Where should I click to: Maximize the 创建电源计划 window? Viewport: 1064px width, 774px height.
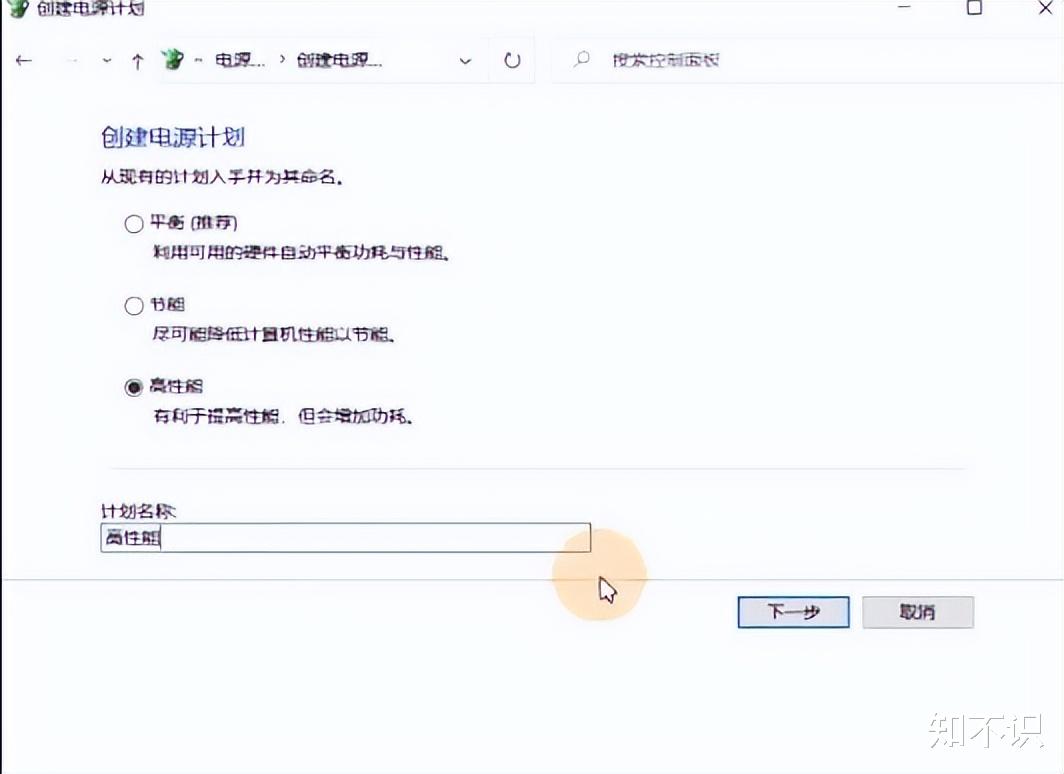(x=974, y=7)
